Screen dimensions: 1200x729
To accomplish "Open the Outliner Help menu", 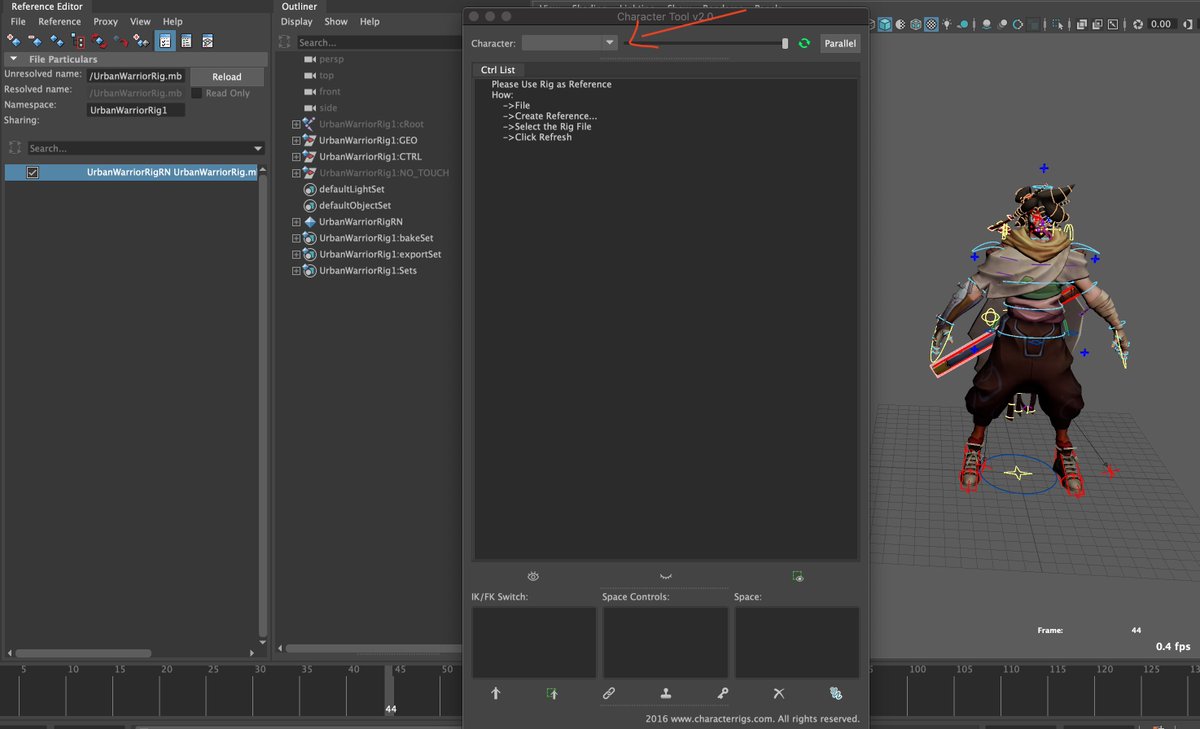I will 370,21.
